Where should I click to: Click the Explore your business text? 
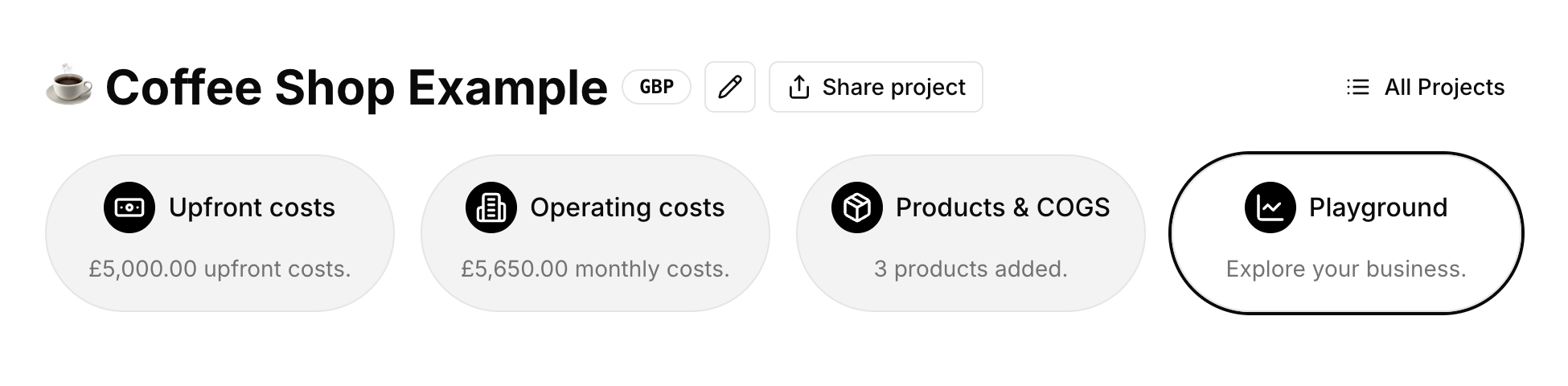click(x=1346, y=269)
